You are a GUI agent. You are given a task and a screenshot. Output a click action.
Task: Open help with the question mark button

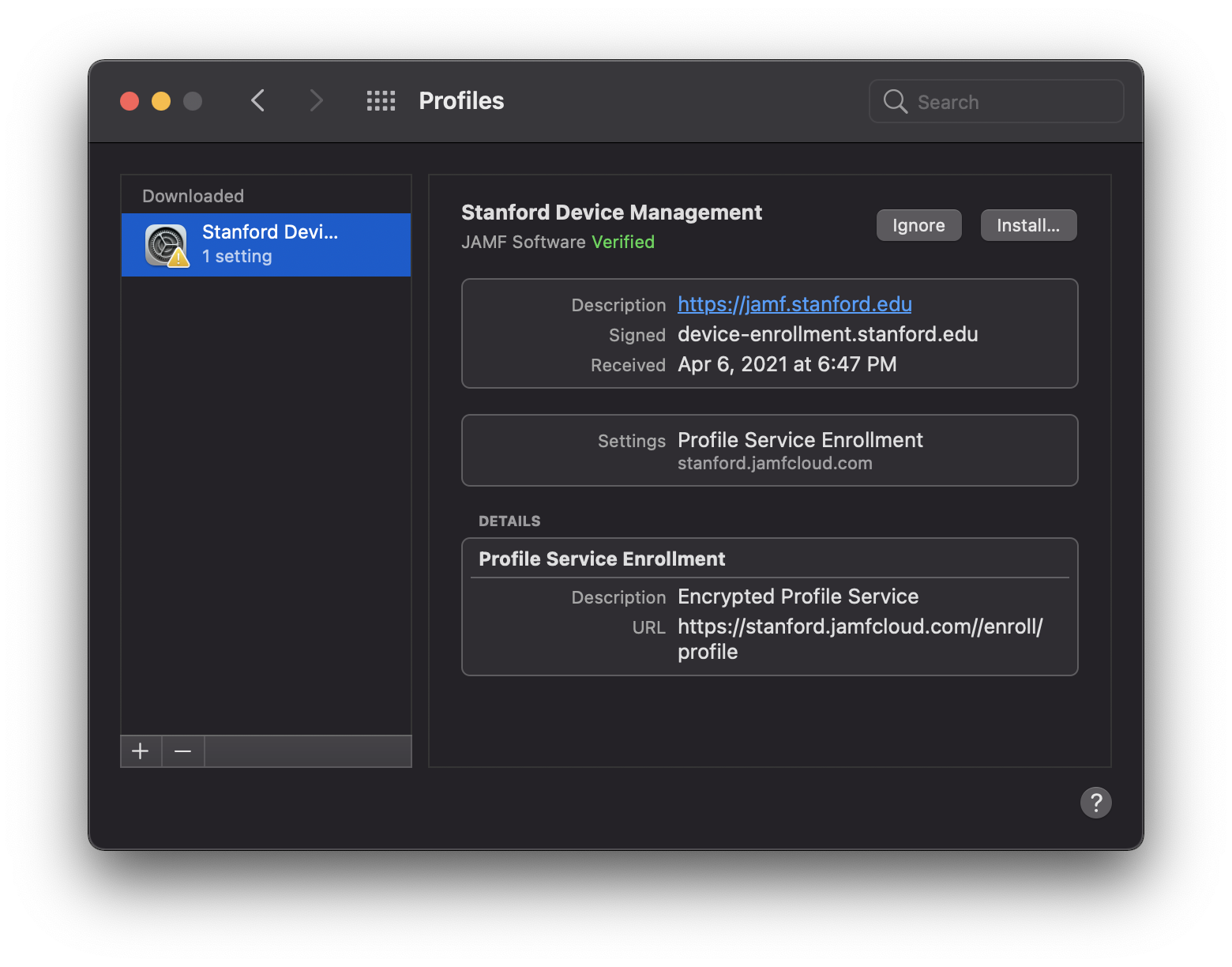point(1095,803)
